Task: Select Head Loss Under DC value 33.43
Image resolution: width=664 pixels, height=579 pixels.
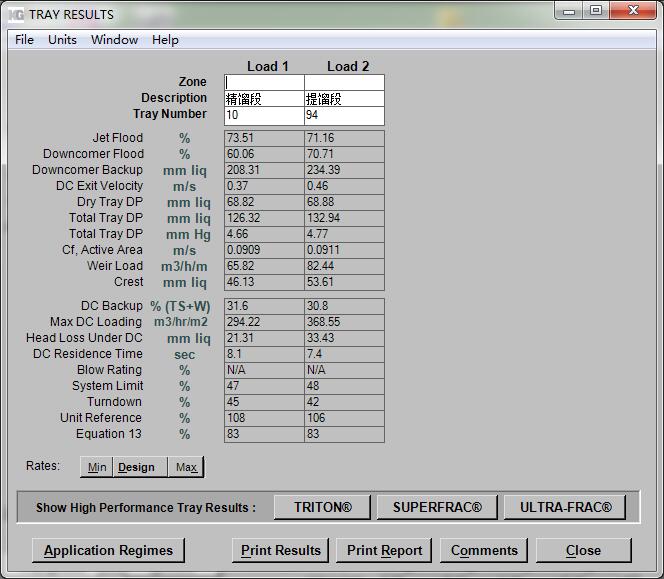Action: tap(344, 338)
